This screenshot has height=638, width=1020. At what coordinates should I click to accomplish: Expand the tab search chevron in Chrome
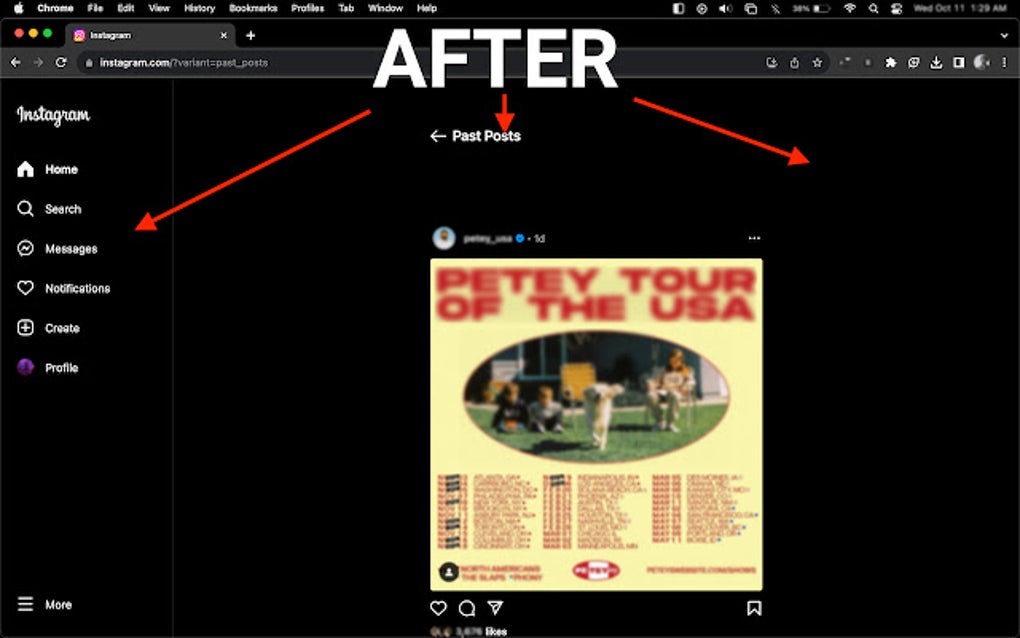[1004, 34]
